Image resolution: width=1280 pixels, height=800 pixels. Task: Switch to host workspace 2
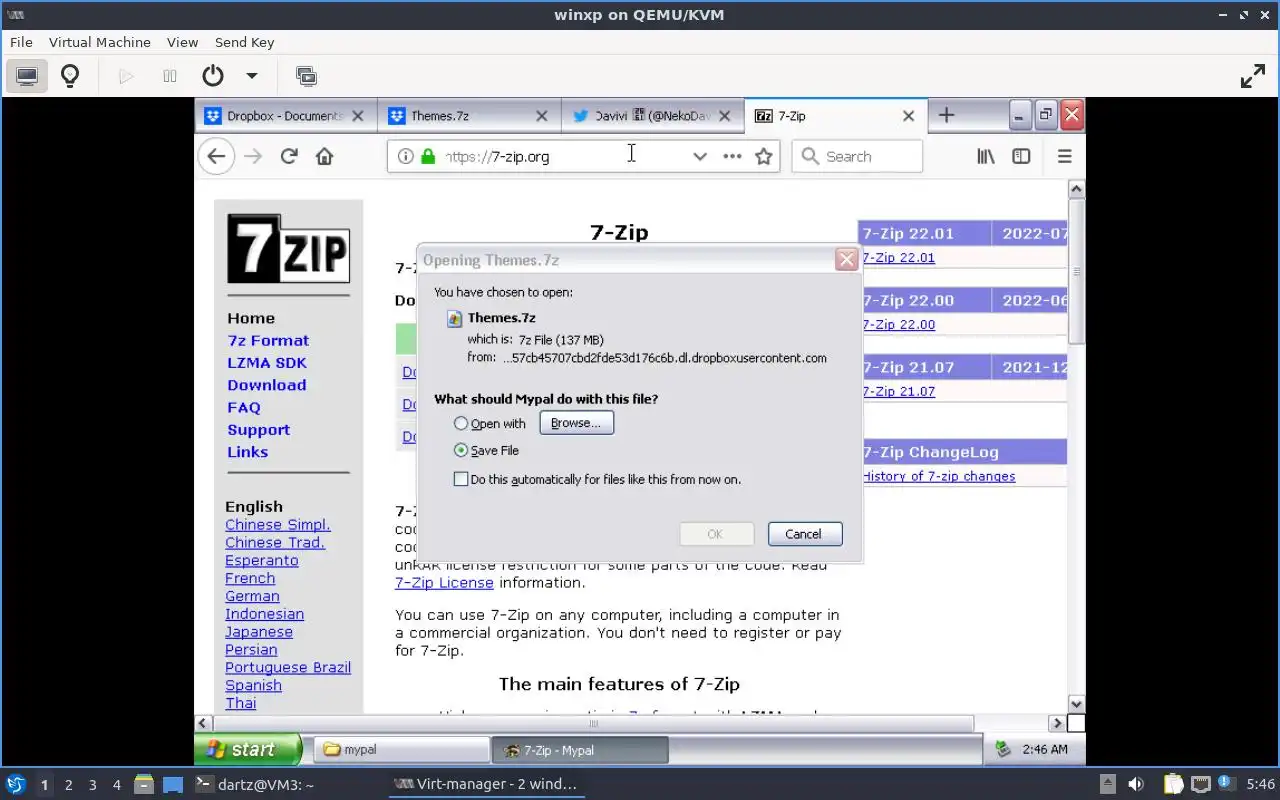(x=68, y=785)
